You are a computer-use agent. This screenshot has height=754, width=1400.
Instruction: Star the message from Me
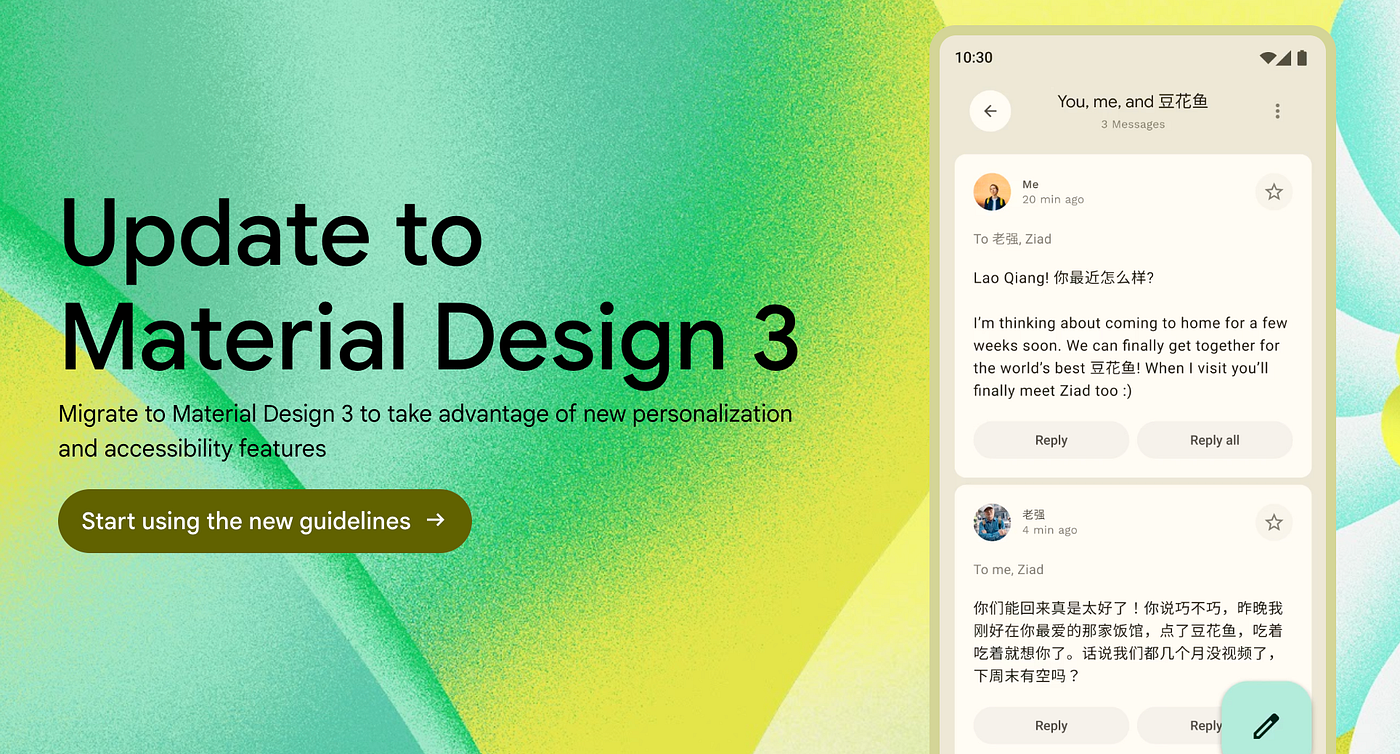pyautogui.click(x=1273, y=192)
